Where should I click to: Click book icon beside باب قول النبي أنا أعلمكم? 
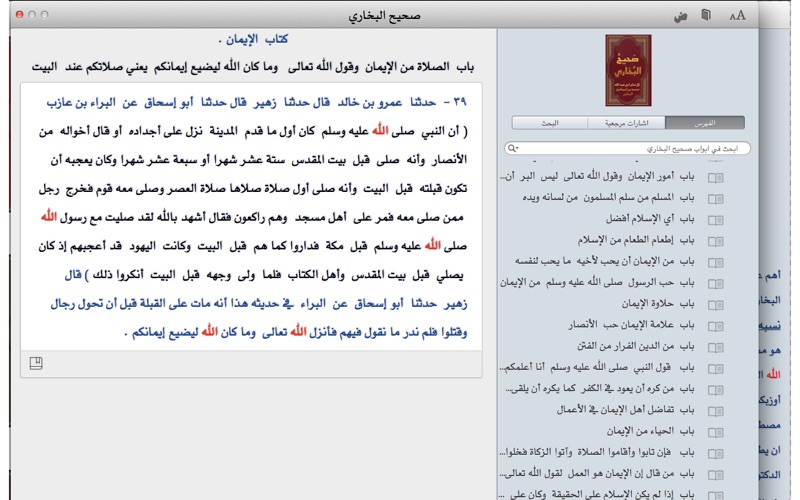[x=715, y=368]
